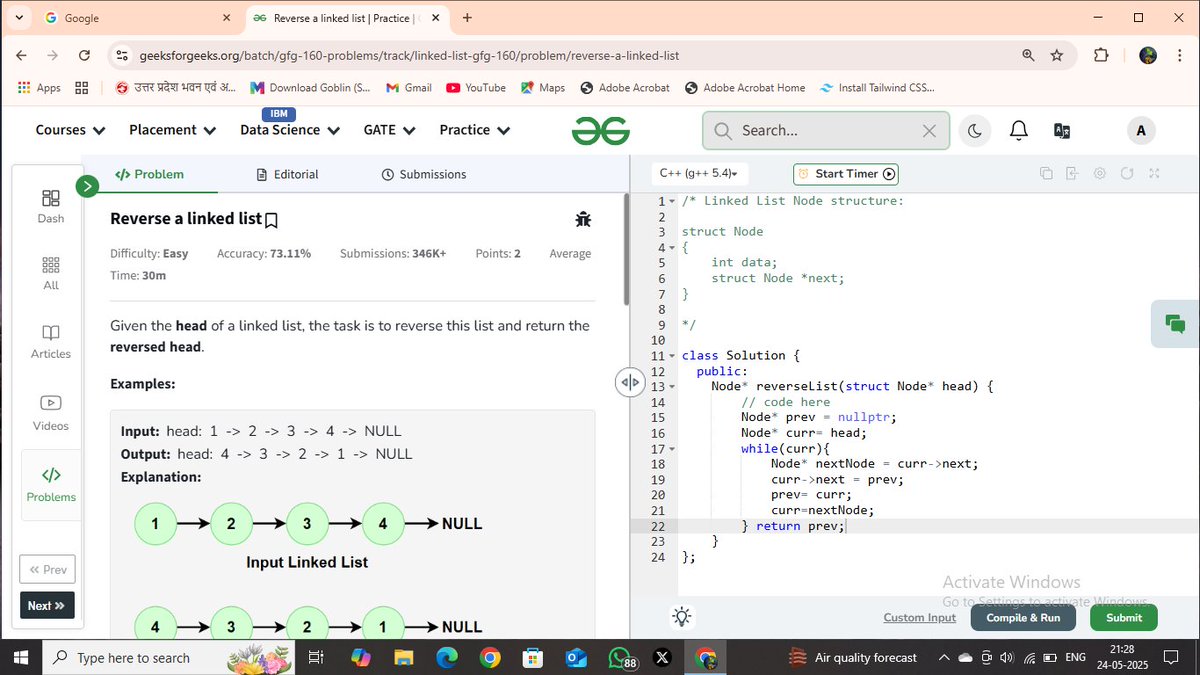Start the timer
This screenshot has height=675, width=1200.
click(846, 174)
